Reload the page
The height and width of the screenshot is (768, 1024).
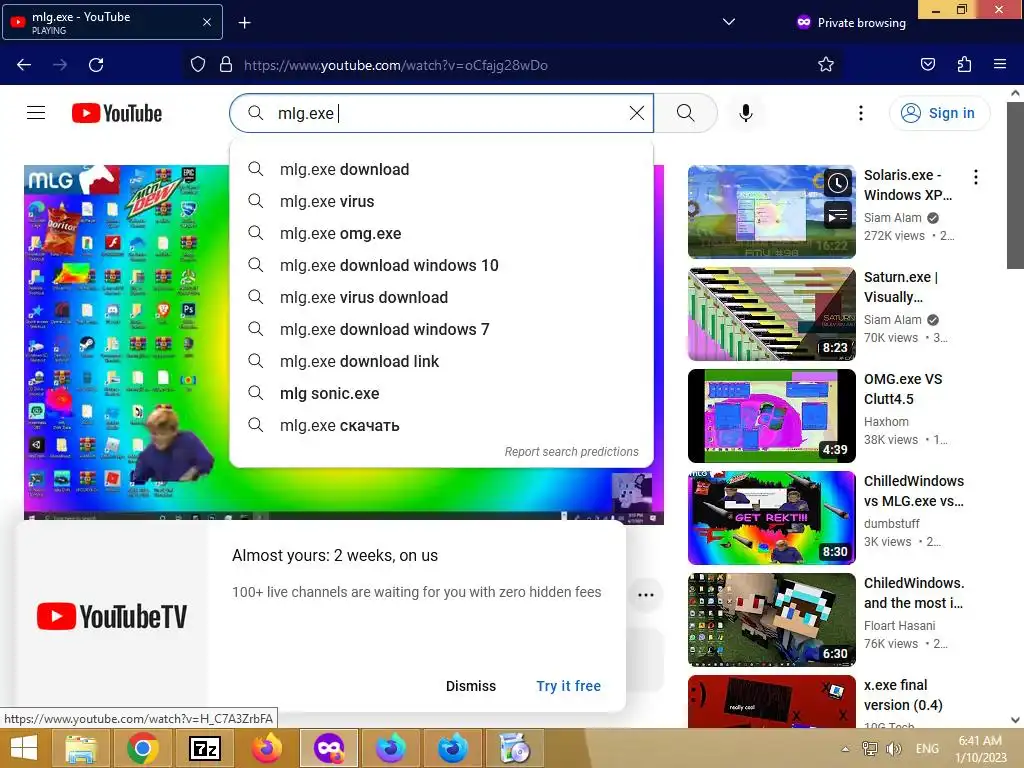click(96, 65)
